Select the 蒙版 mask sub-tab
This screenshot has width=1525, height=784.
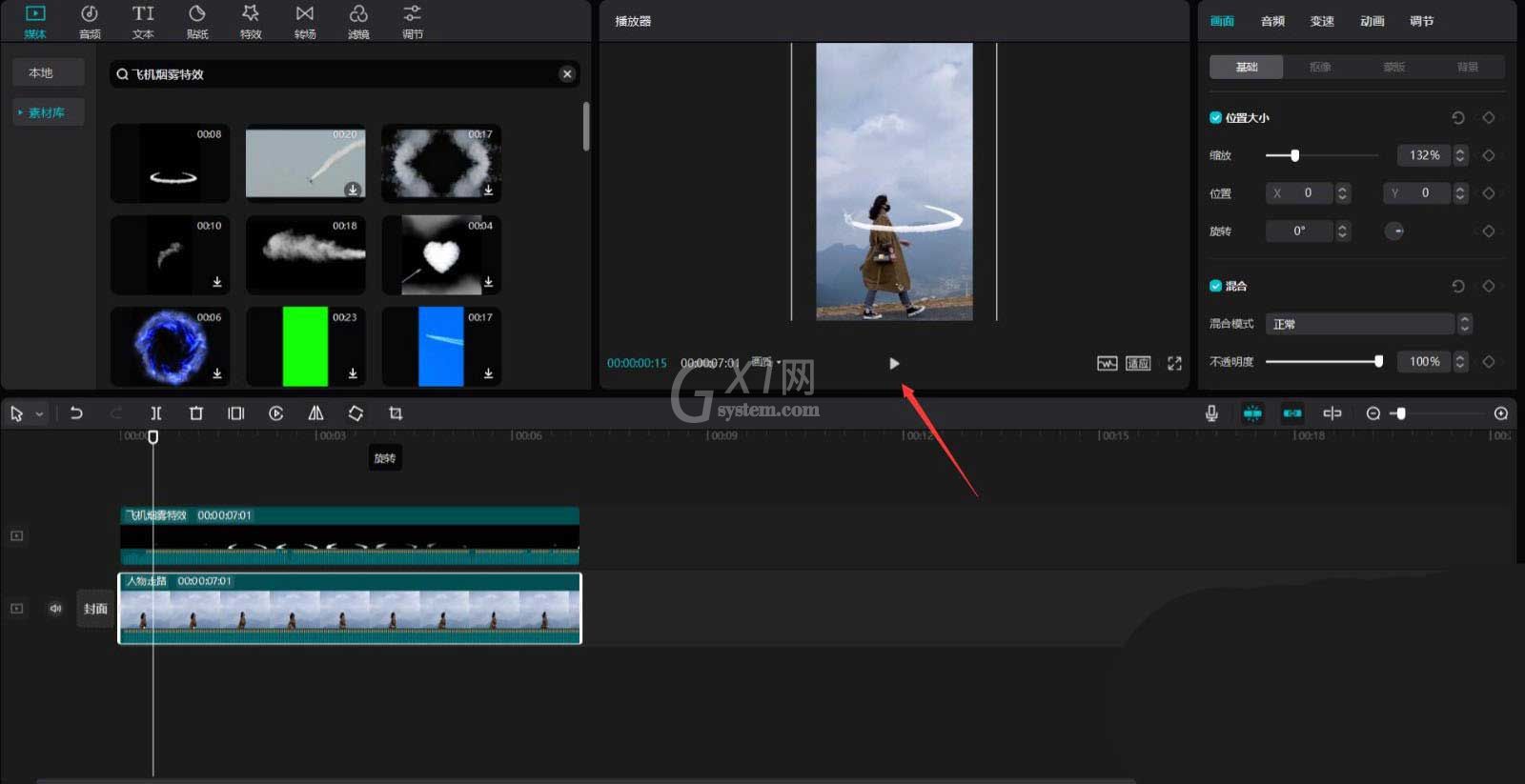click(x=1394, y=67)
